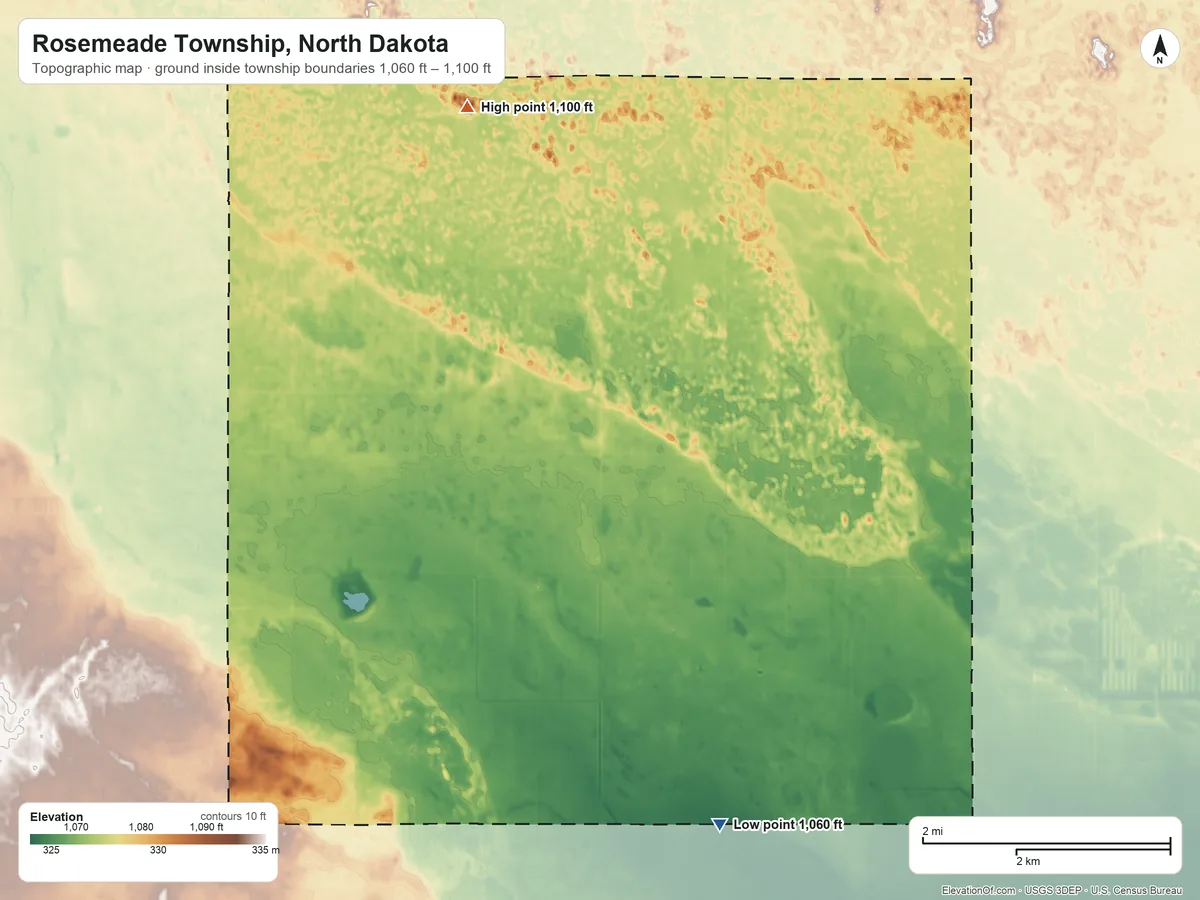This screenshot has height=900, width=1200.
Task: Click the "1,070" legend value
Action: pyautogui.click(x=77, y=828)
